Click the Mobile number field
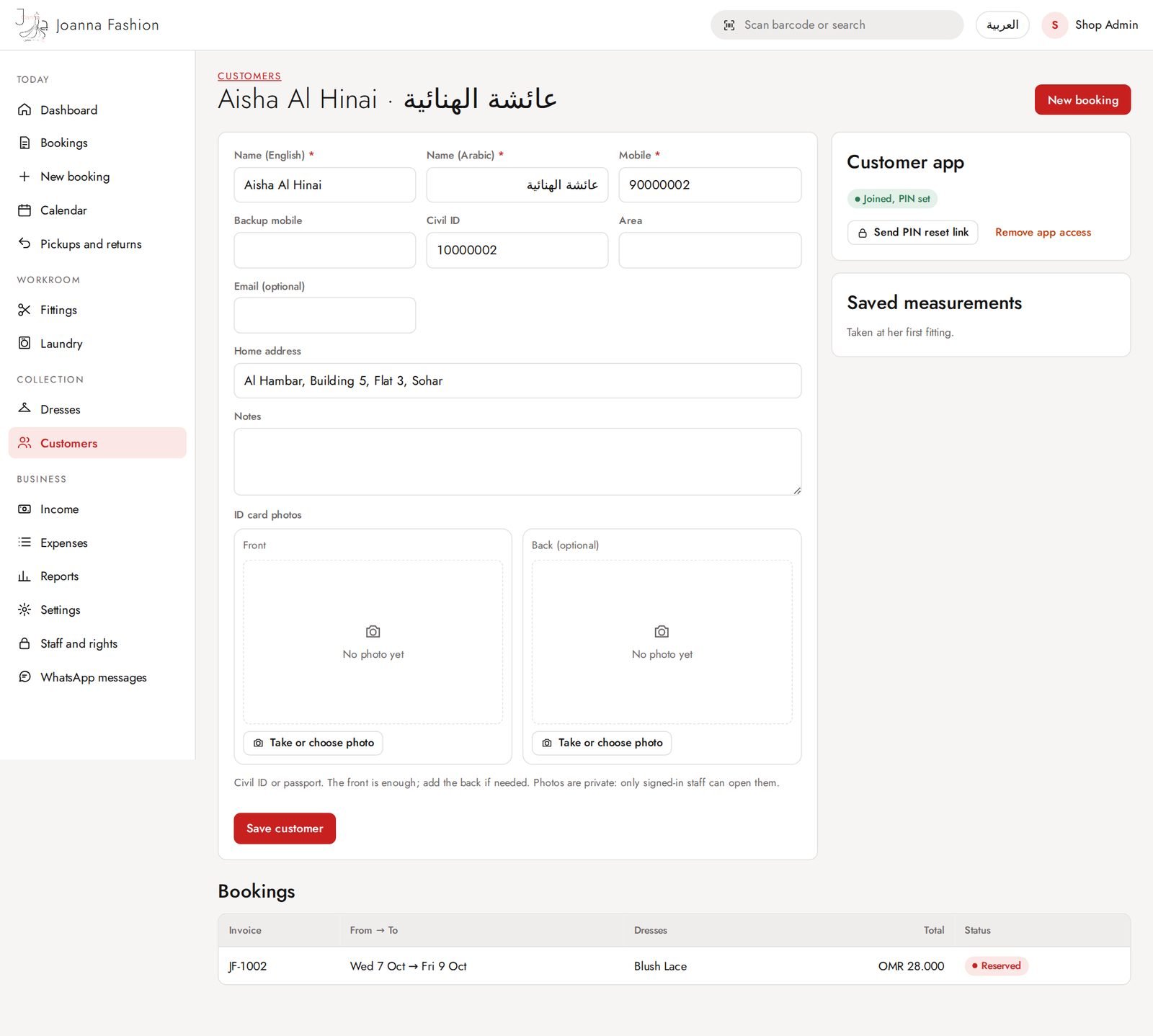 [x=710, y=184]
